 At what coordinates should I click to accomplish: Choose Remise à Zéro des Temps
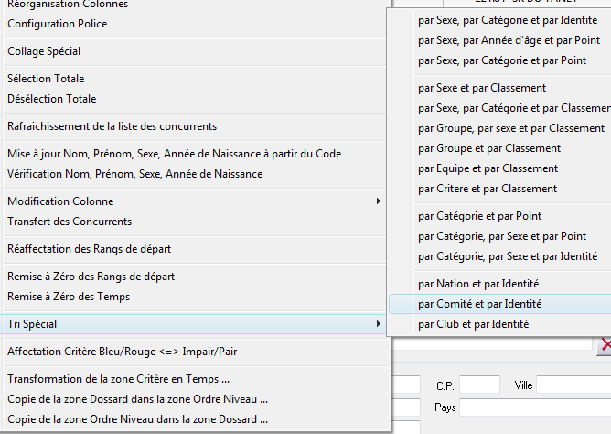[x=68, y=296]
